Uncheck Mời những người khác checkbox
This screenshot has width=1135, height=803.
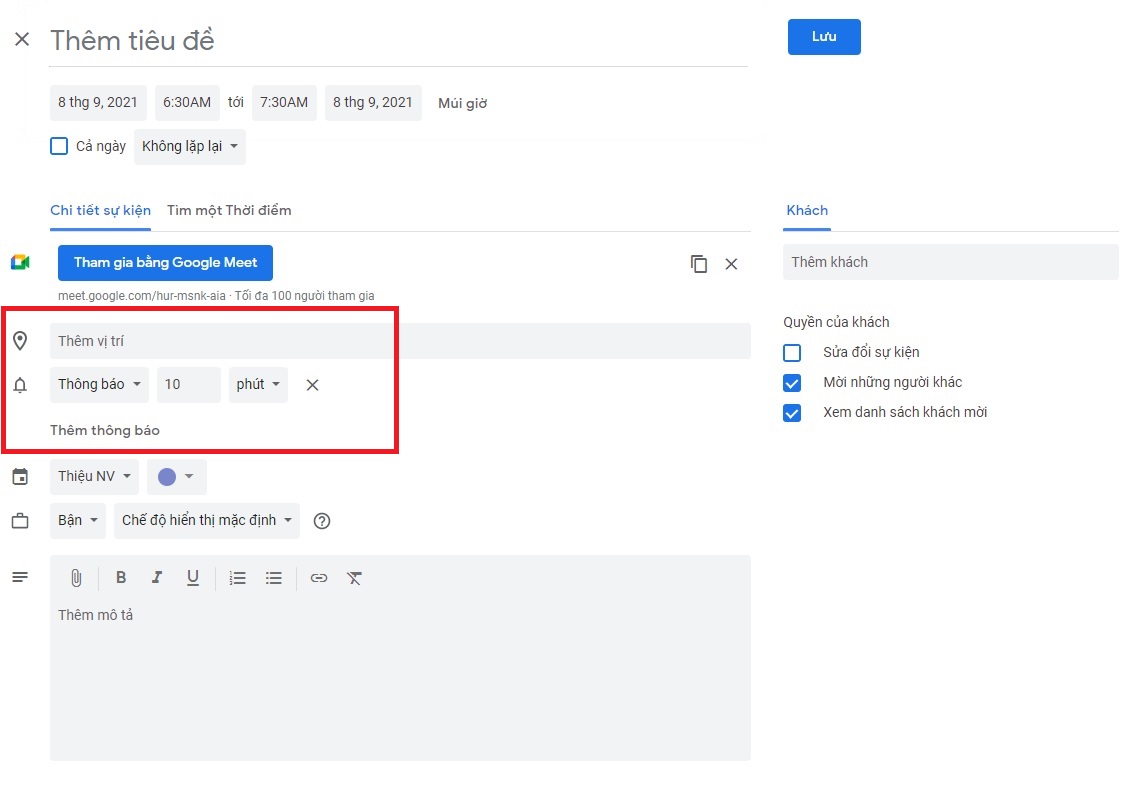(x=792, y=382)
